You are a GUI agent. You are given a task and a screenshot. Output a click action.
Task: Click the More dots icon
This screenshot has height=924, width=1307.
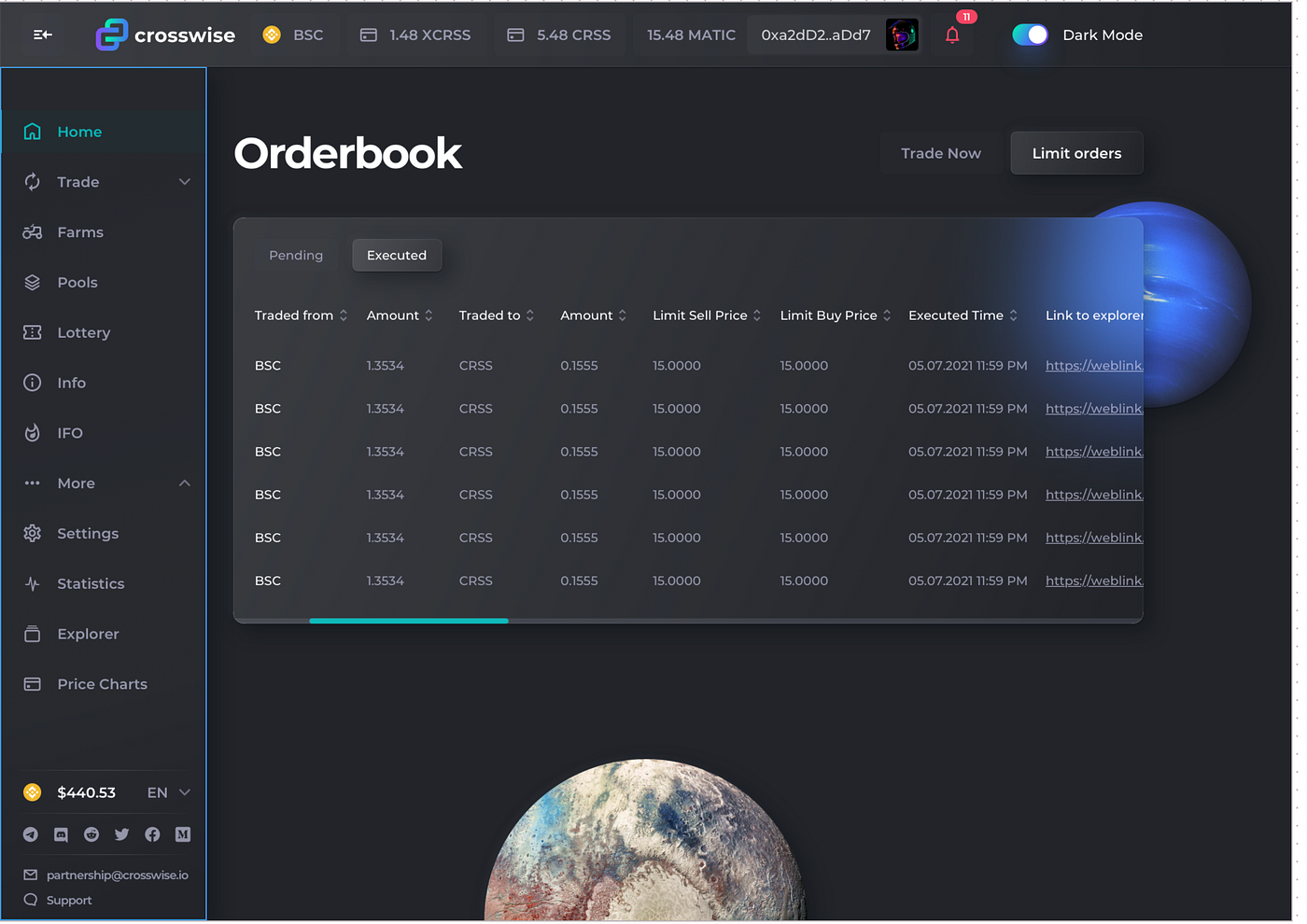33,483
